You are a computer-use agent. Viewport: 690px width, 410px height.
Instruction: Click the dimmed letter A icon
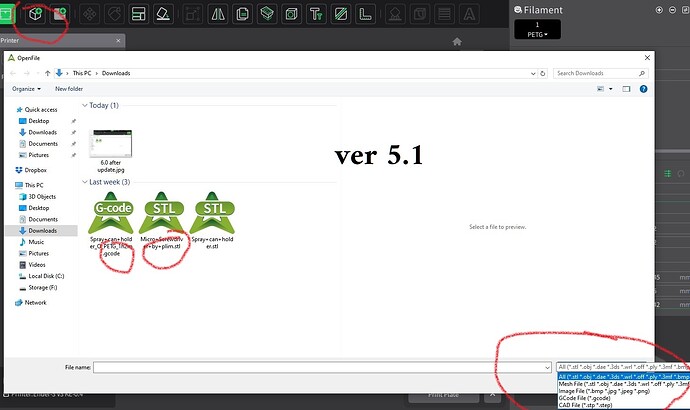coord(469,14)
